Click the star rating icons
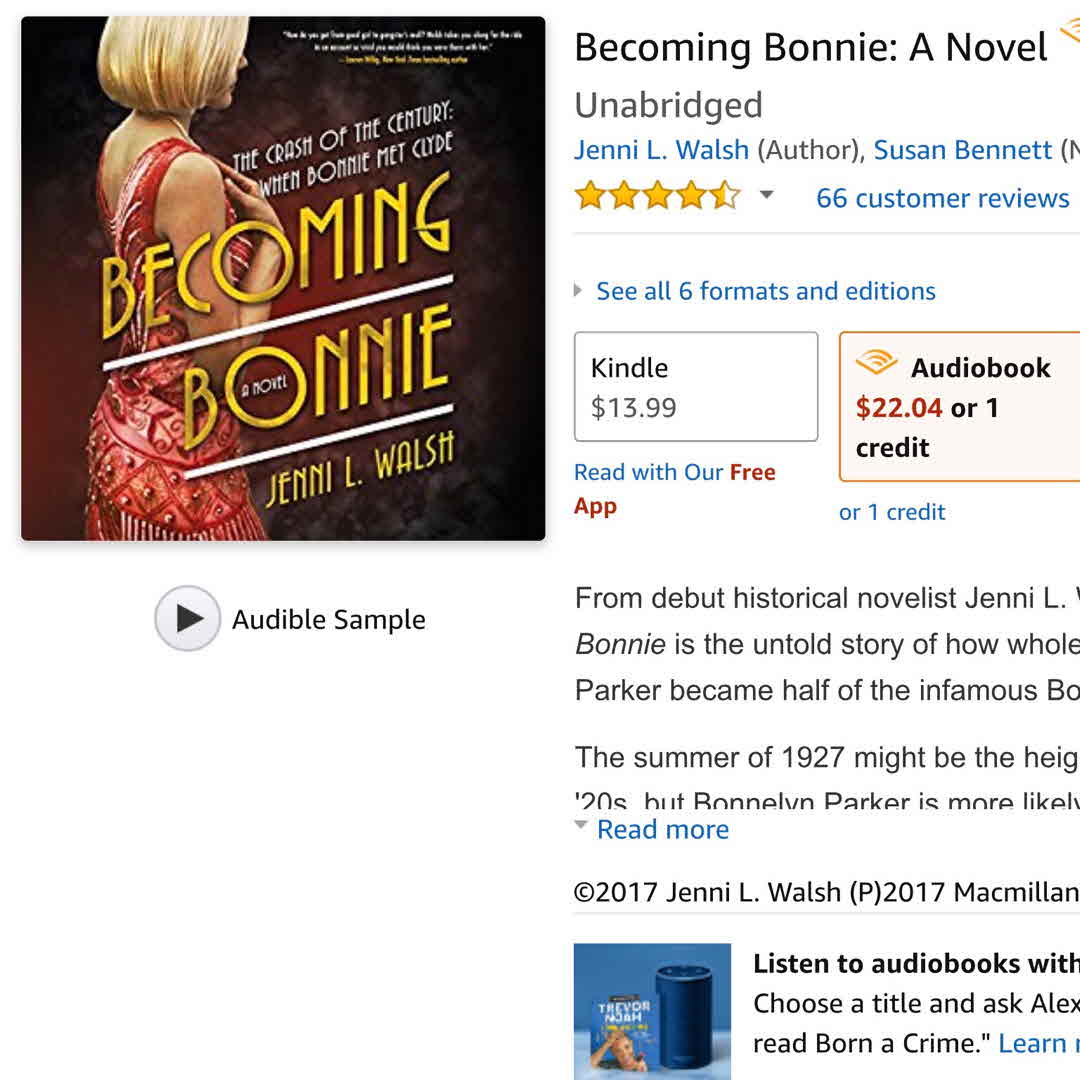 pos(657,196)
